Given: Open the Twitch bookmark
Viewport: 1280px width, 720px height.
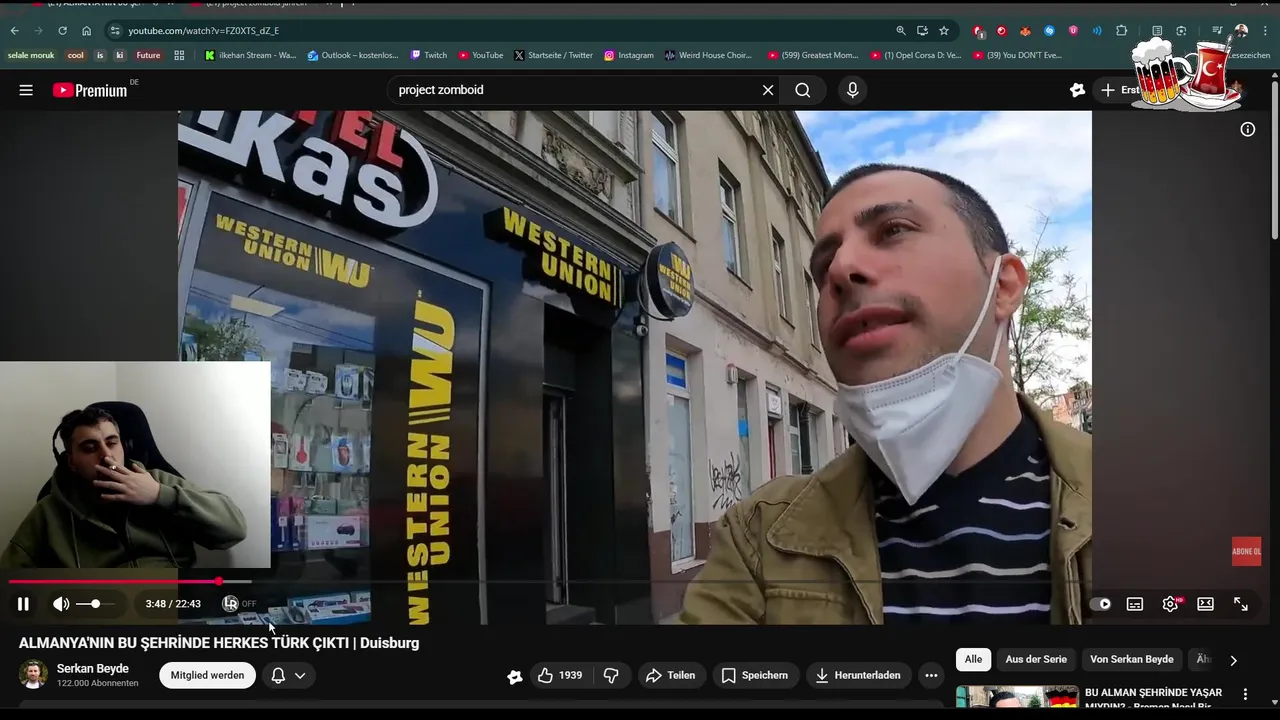Looking at the screenshot, I should [429, 56].
